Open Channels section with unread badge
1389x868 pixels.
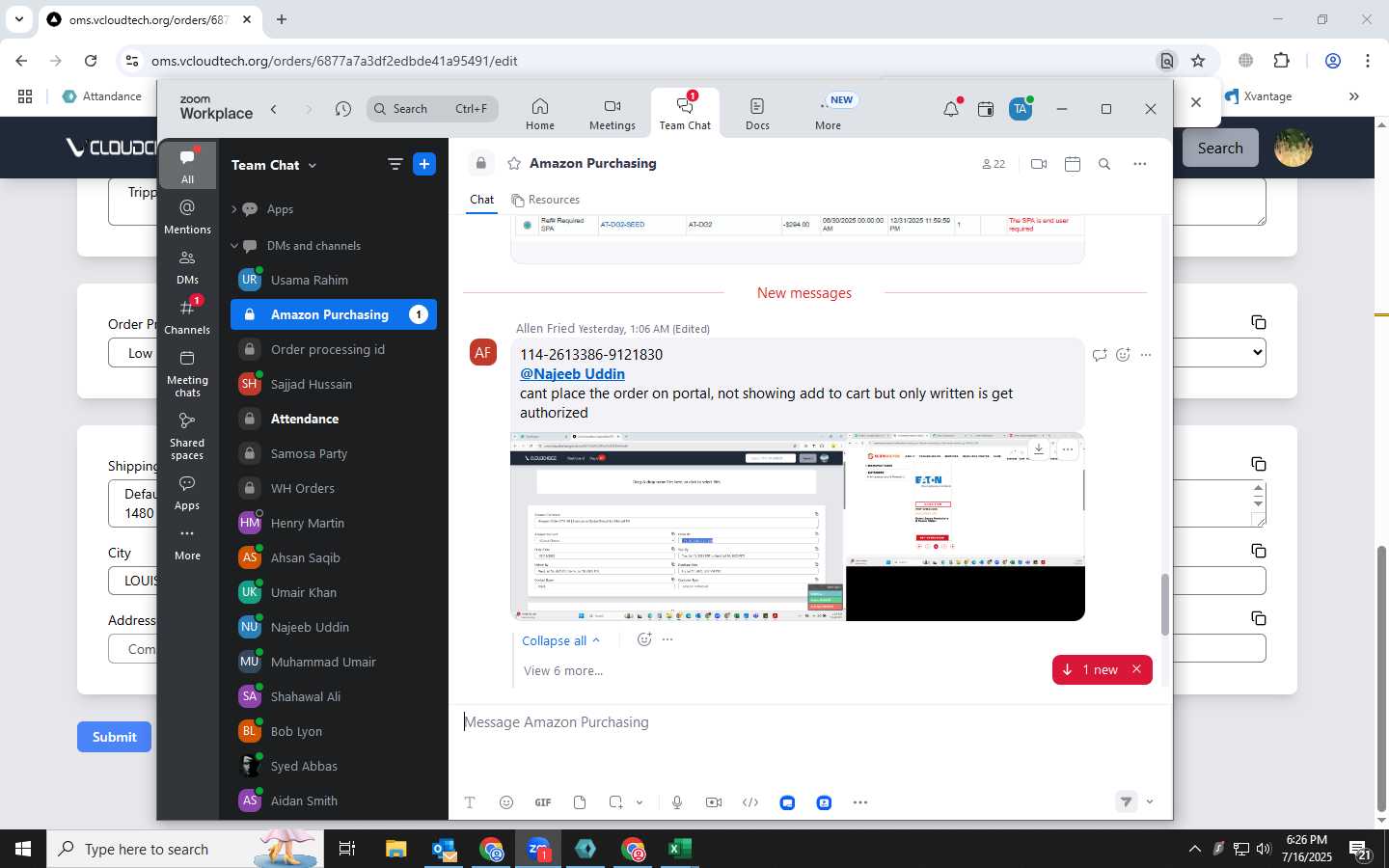coord(187,317)
